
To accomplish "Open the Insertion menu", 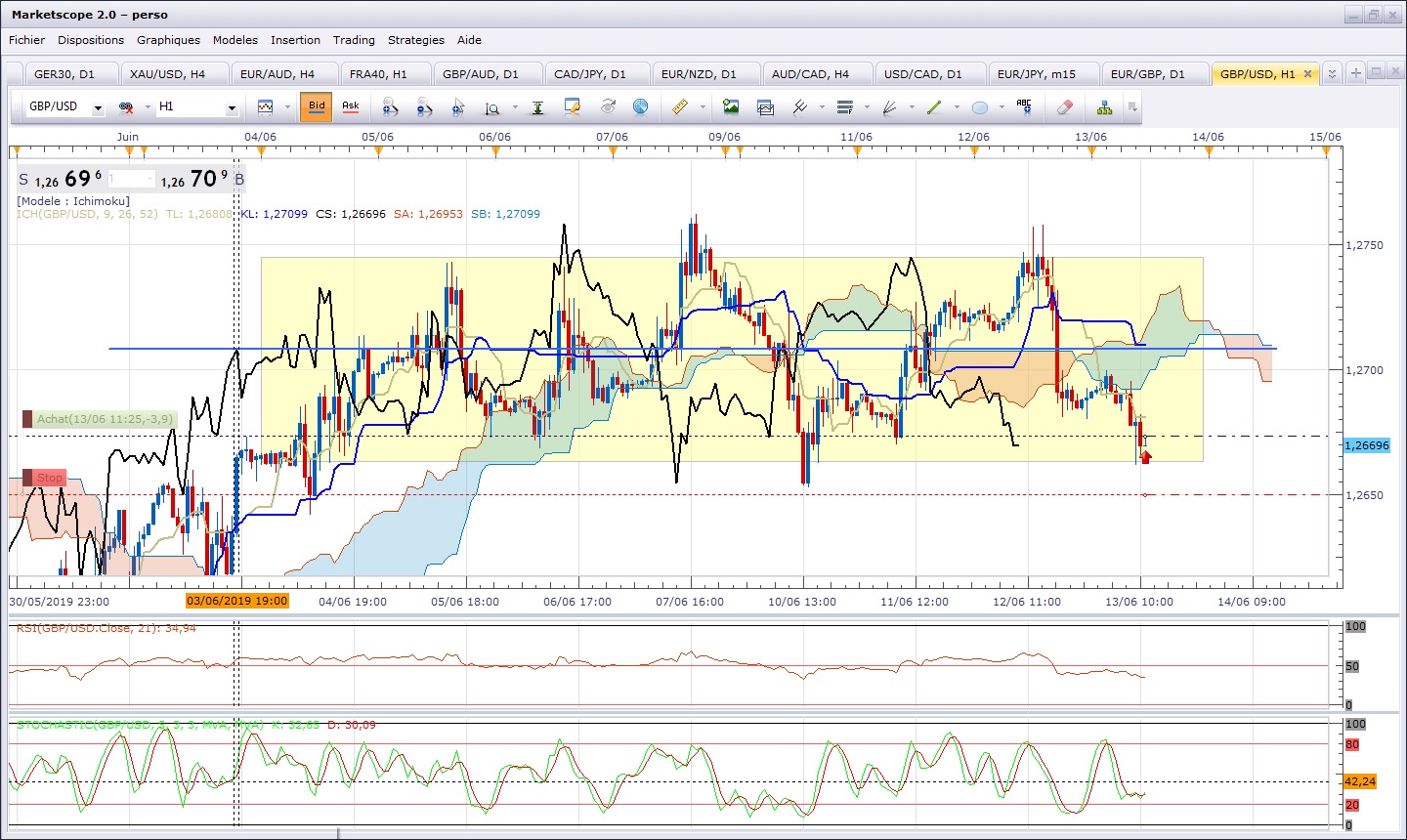I will pyautogui.click(x=295, y=40).
